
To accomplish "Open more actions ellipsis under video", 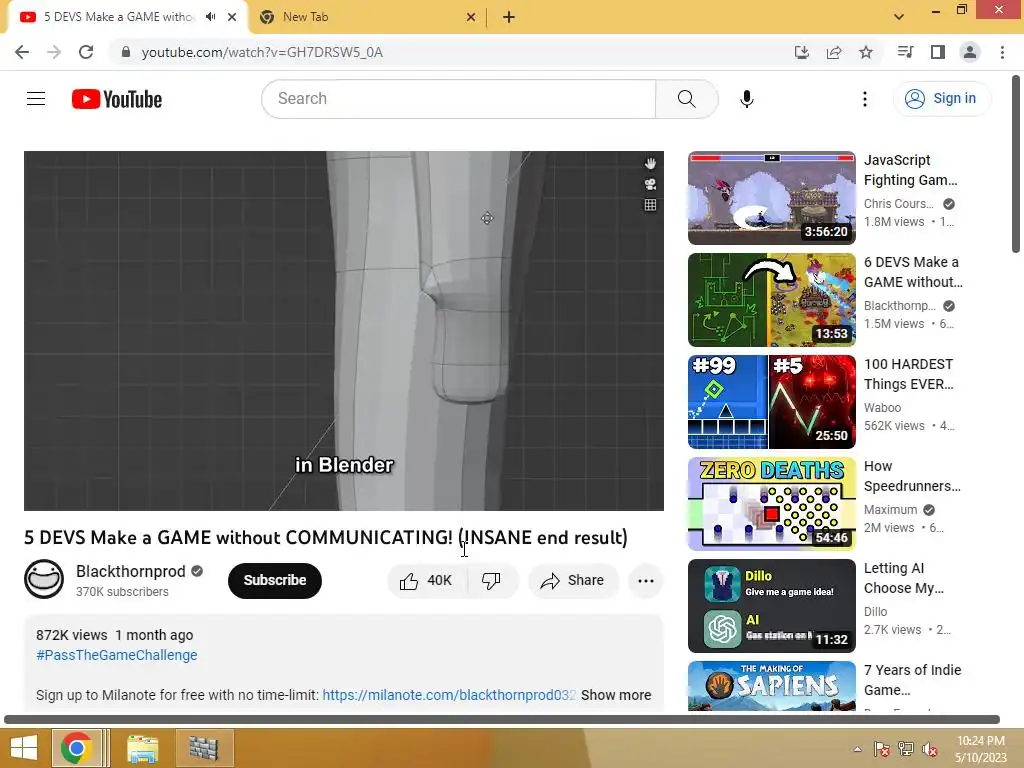I will 645,580.
